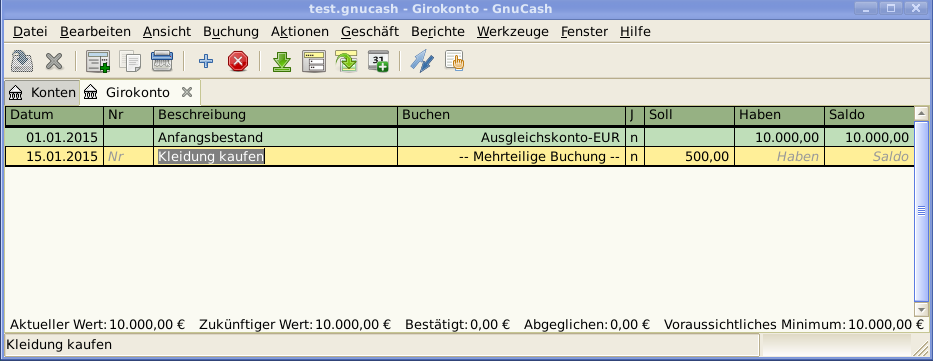Click the 500,00 Soll amount cell

pos(689,157)
